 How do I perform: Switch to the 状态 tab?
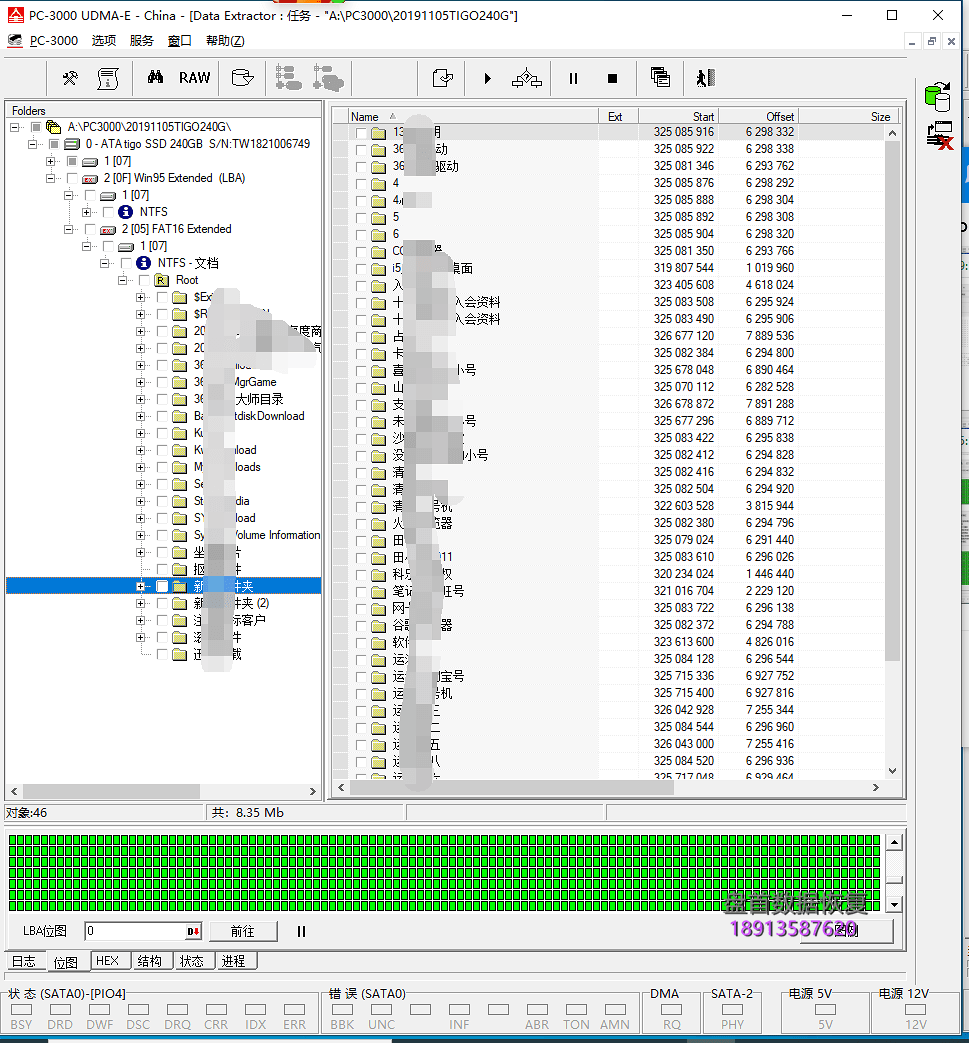click(192, 961)
